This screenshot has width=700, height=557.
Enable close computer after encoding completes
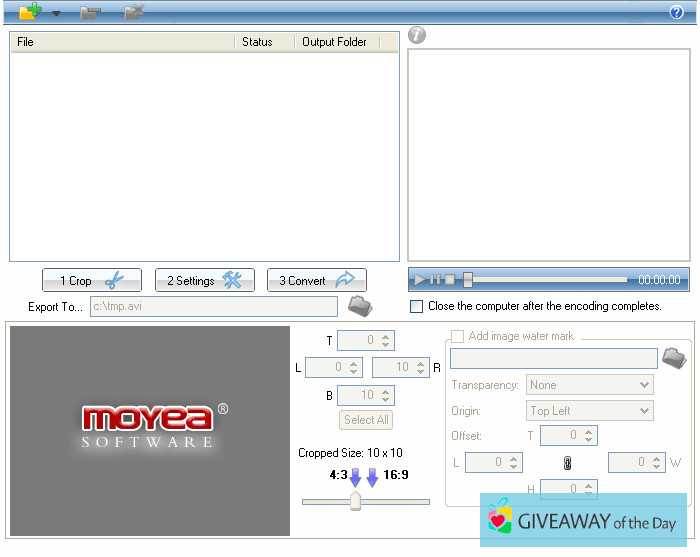417,306
